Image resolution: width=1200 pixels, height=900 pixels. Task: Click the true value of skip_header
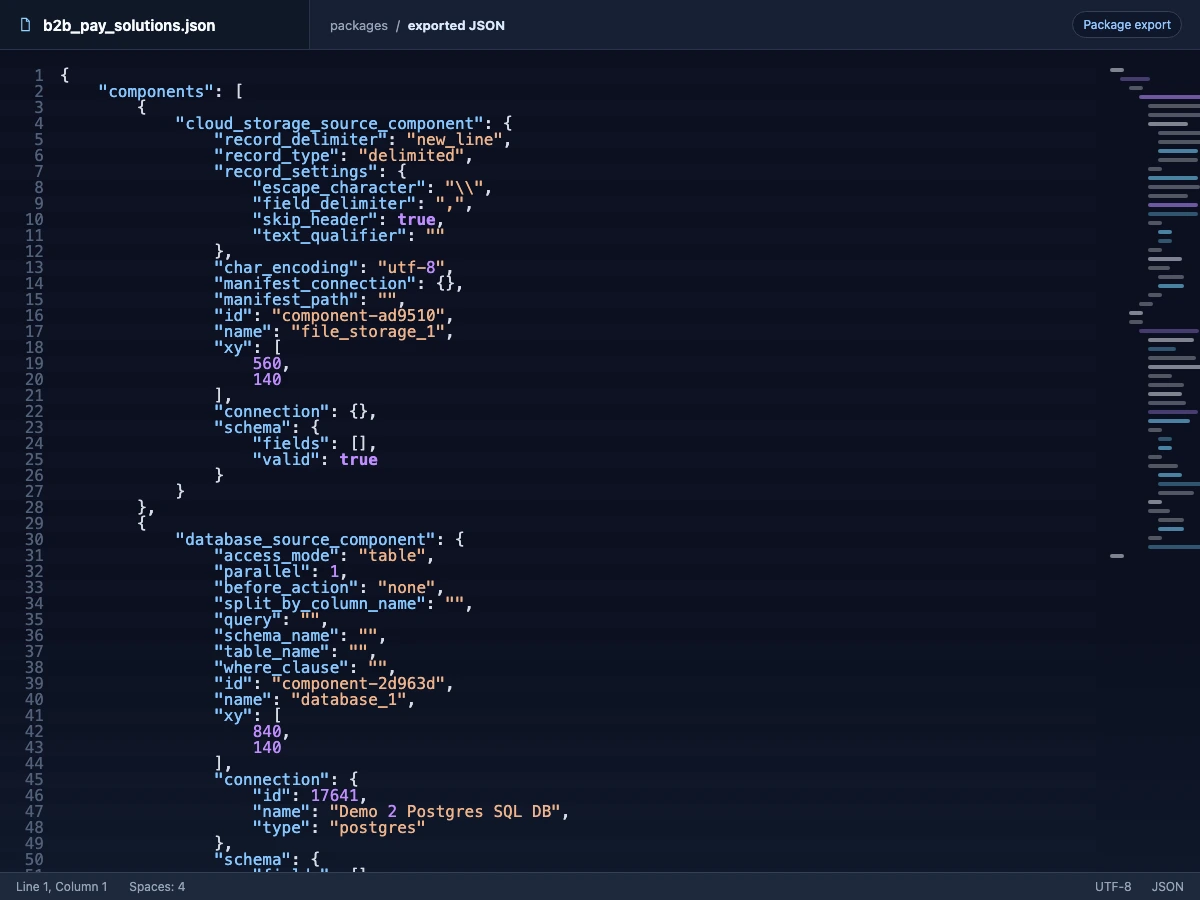(x=416, y=219)
